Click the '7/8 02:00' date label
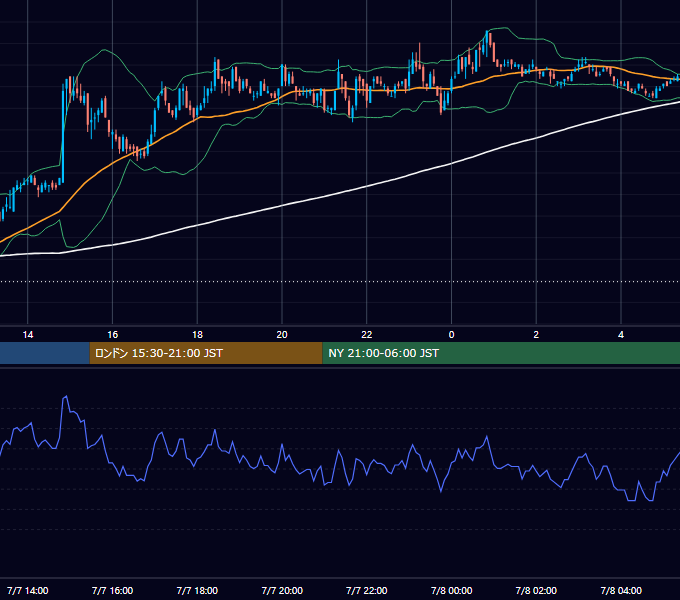 pos(536,590)
